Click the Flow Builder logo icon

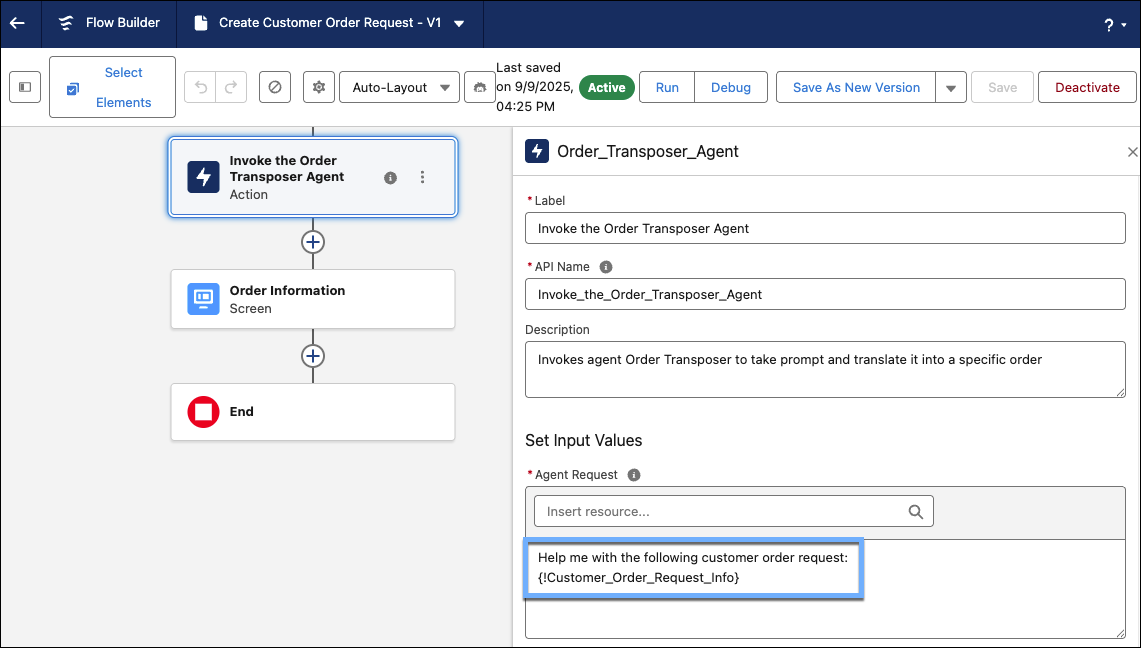pyautogui.click(x=66, y=23)
